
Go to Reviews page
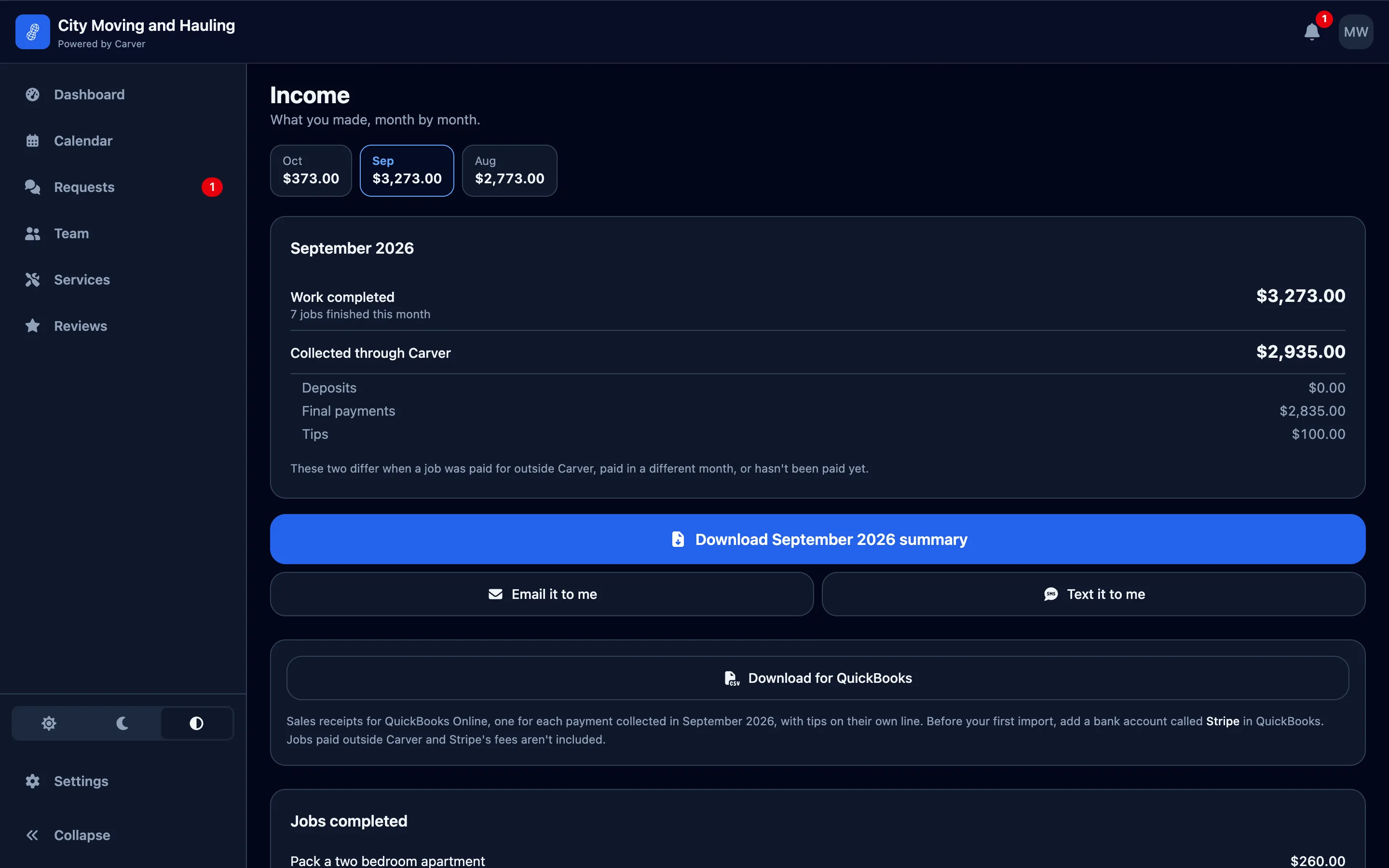[x=123, y=326]
